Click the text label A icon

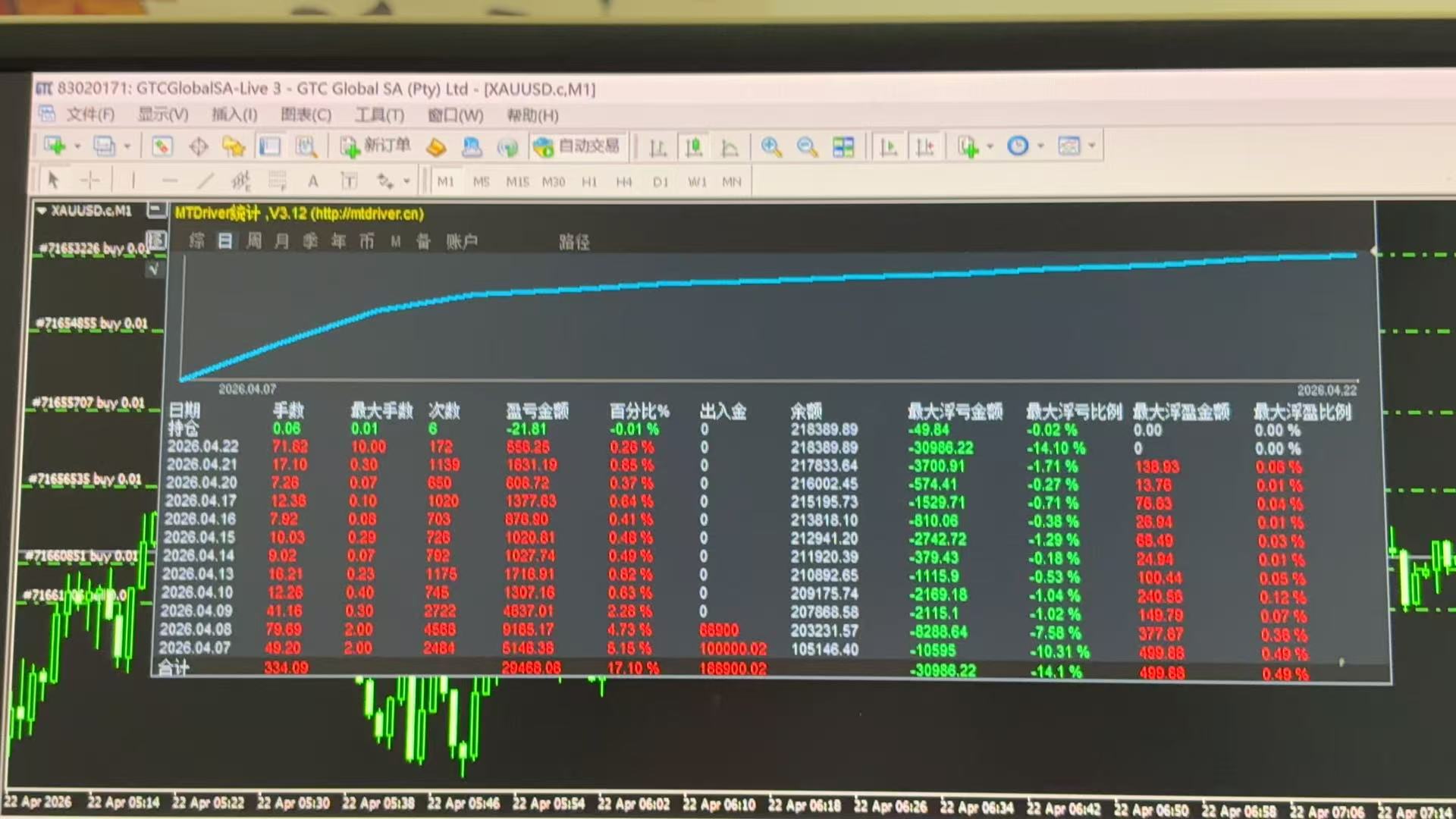click(x=312, y=180)
